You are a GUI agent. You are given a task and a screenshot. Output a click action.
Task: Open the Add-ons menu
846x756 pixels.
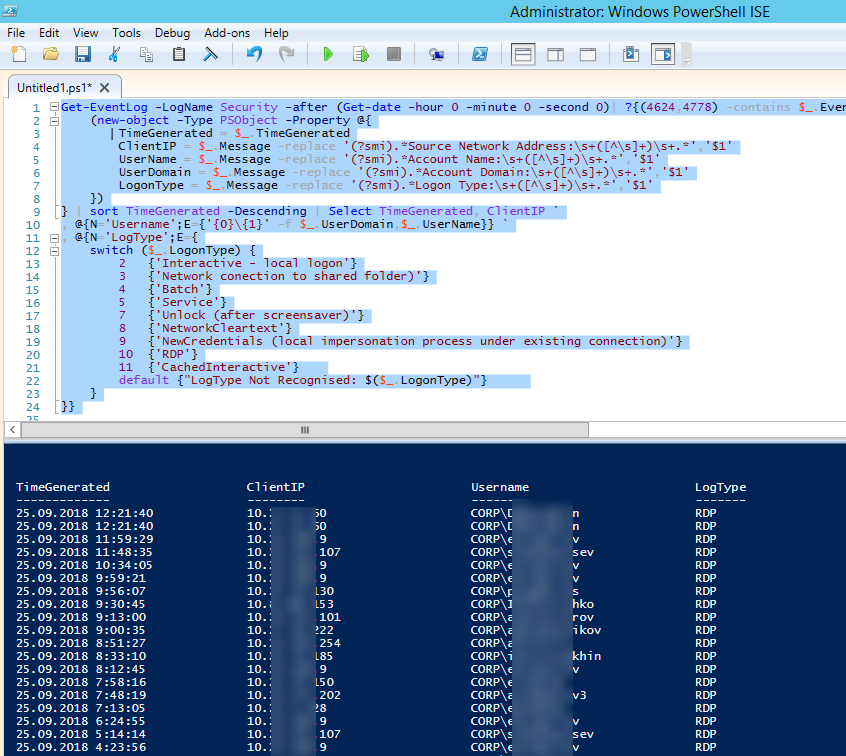[x=227, y=33]
